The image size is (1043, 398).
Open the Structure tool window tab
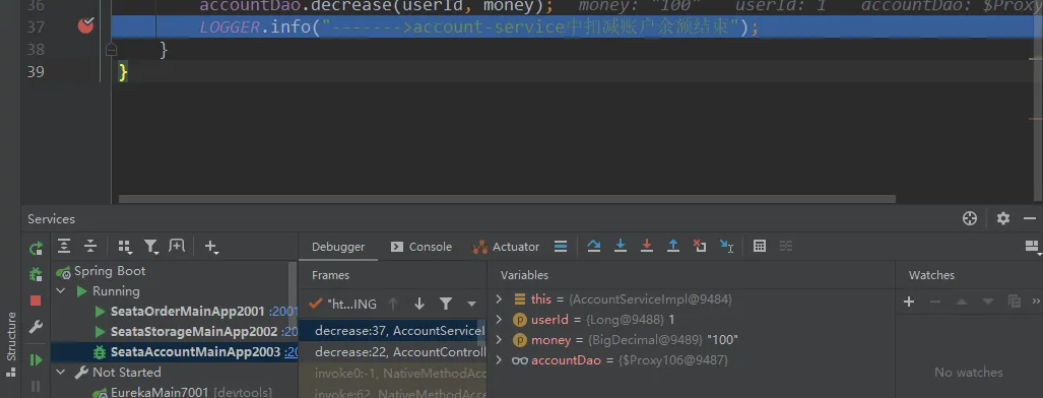tap(11, 345)
